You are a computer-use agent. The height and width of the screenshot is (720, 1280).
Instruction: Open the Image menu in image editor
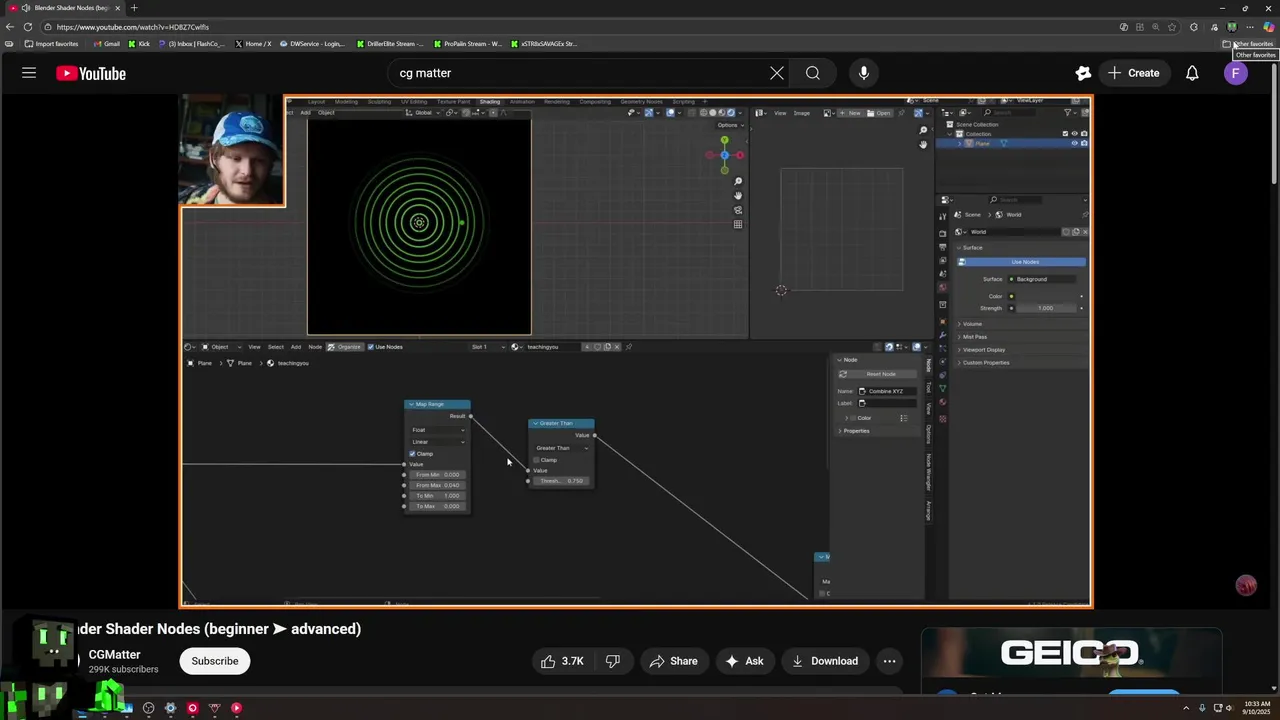[x=801, y=113]
